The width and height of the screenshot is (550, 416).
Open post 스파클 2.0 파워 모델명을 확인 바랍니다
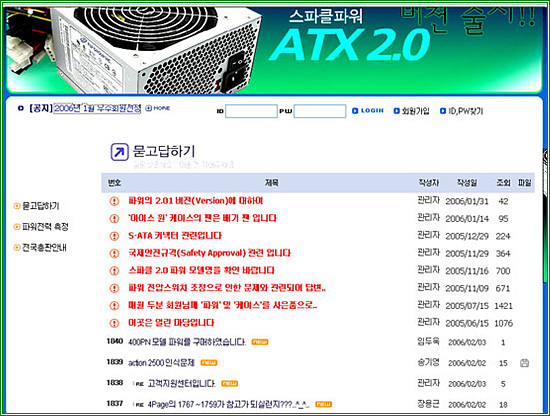pyautogui.click(x=201, y=270)
